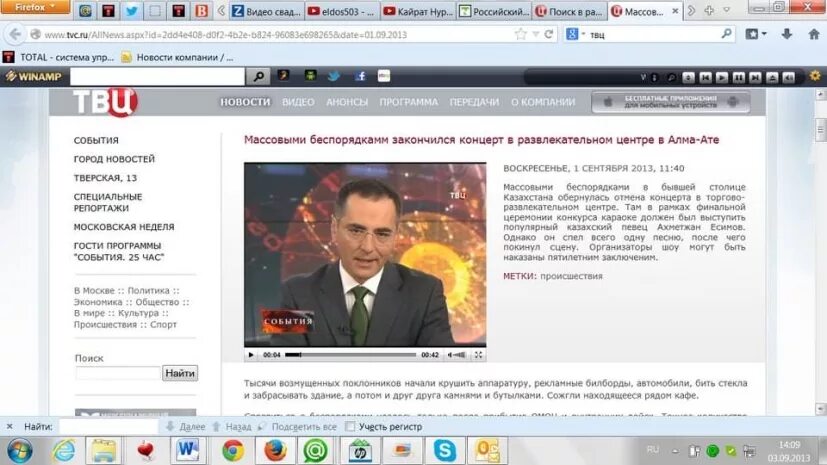827x465 pixels.
Task: Click the ТВЦ site logo
Action: point(105,101)
